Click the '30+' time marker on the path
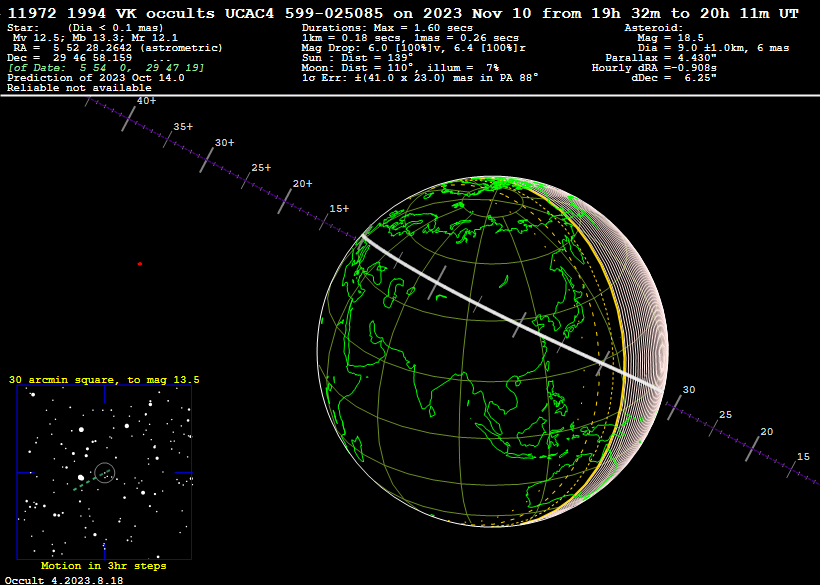The height and width of the screenshot is (585, 820). click(224, 143)
